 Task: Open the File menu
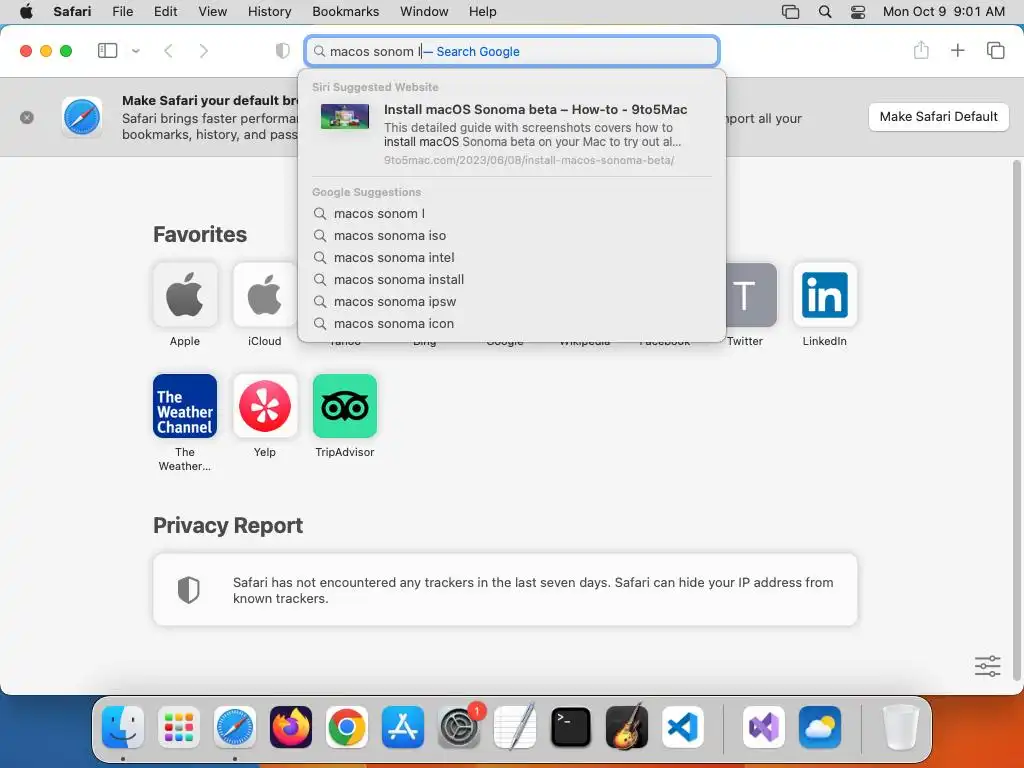coord(123,12)
